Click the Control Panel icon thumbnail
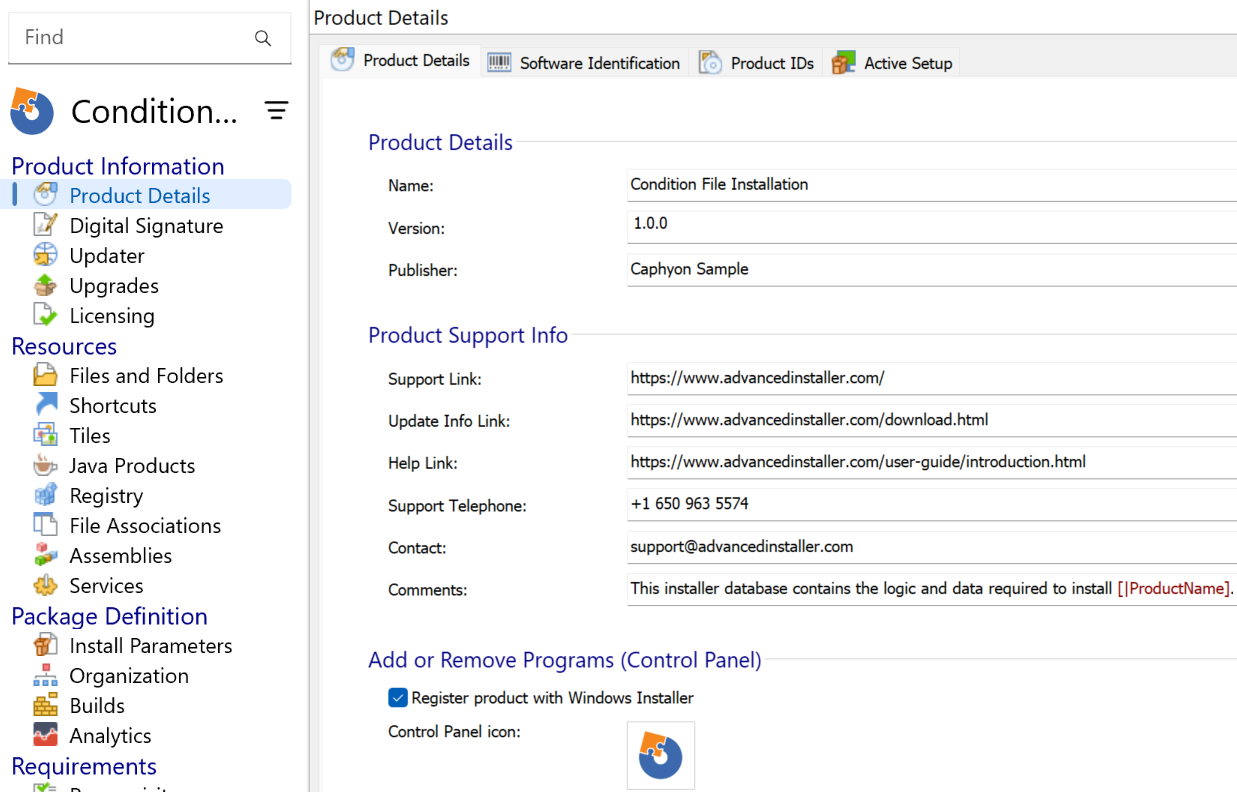Screen dimensions: 1237x792 pos(661,756)
